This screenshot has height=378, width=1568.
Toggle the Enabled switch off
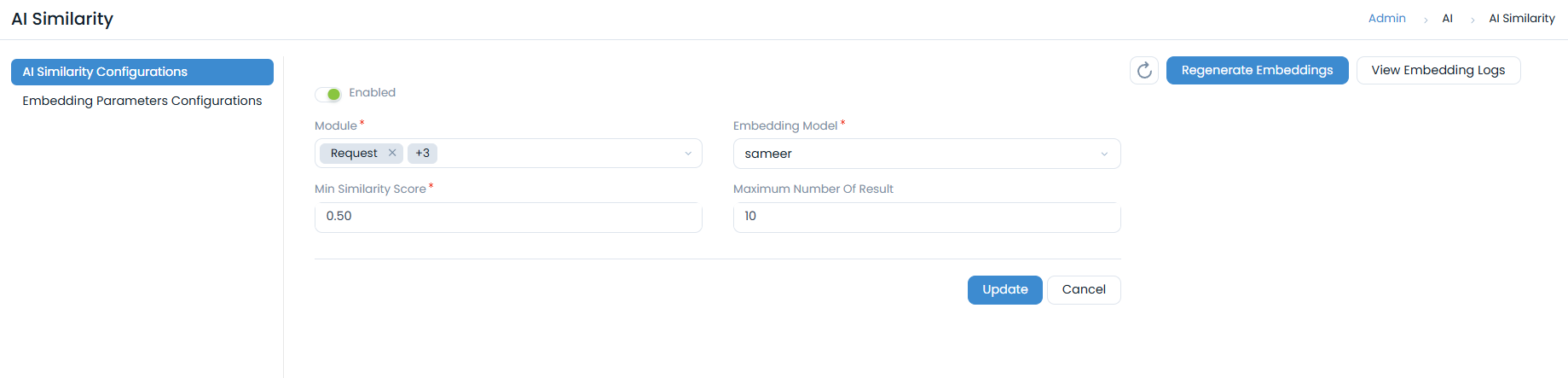click(x=328, y=94)
